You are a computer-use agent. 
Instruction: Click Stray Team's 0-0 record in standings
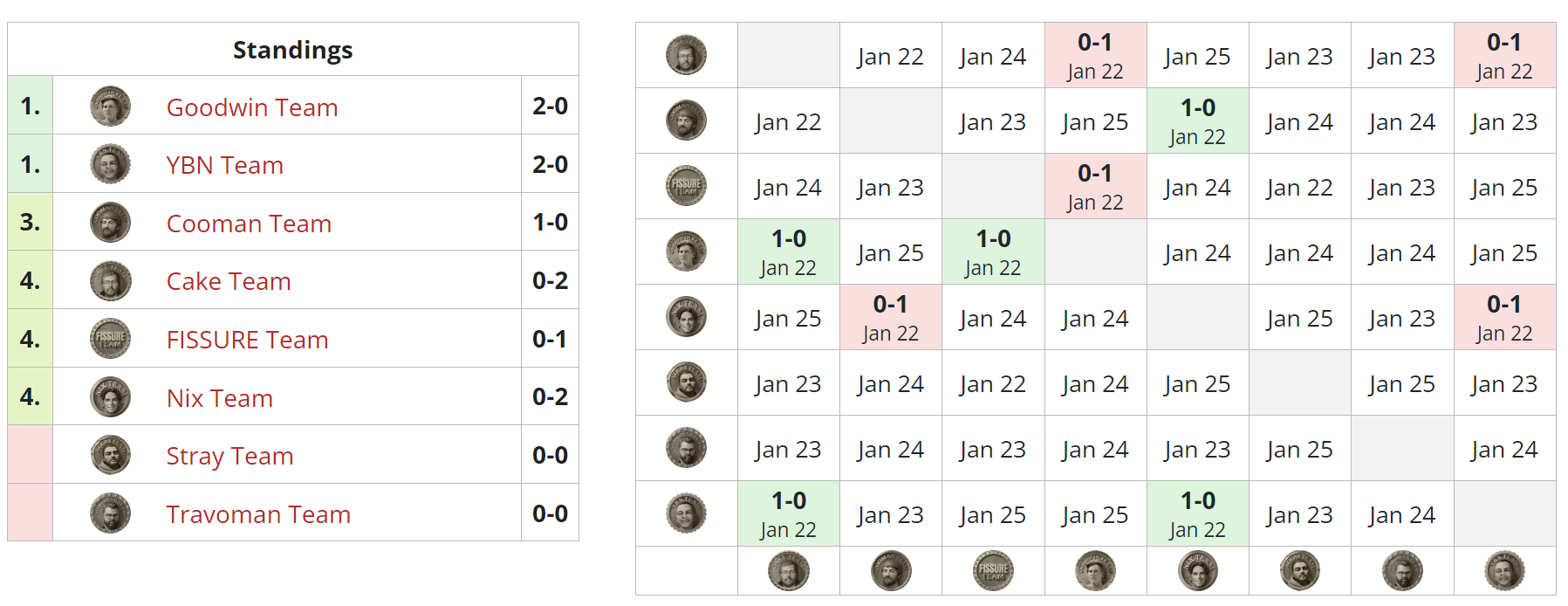point(550,455)
